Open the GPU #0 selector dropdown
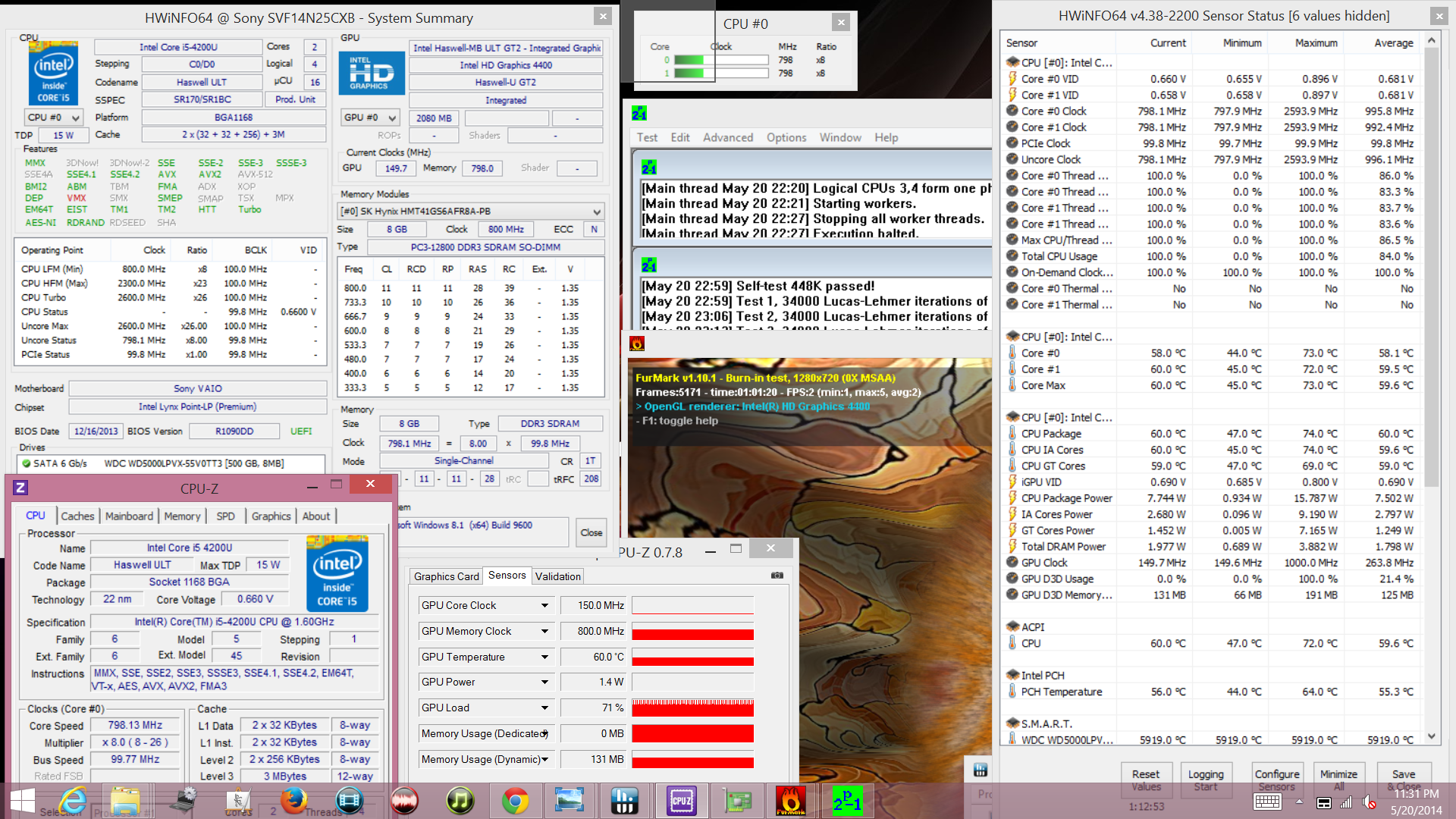Viewport: 1456px width, 819px height. pos(370,118)
